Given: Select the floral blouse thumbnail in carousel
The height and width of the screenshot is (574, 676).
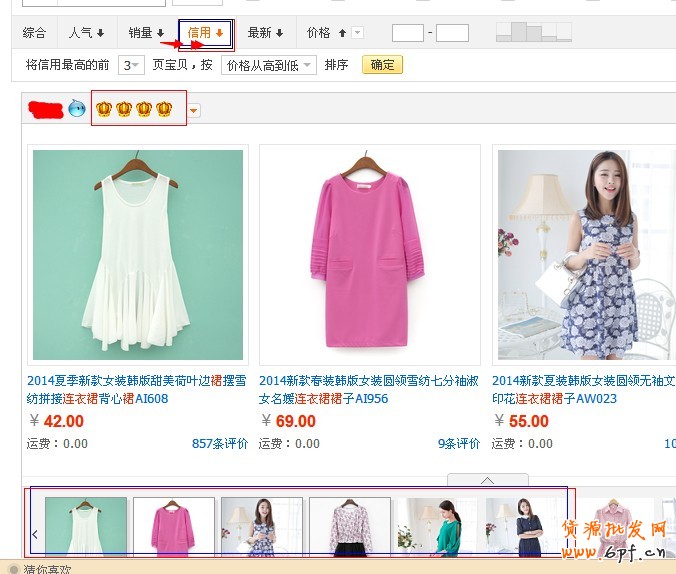Looking at the screenshot, I should [350, 526].
